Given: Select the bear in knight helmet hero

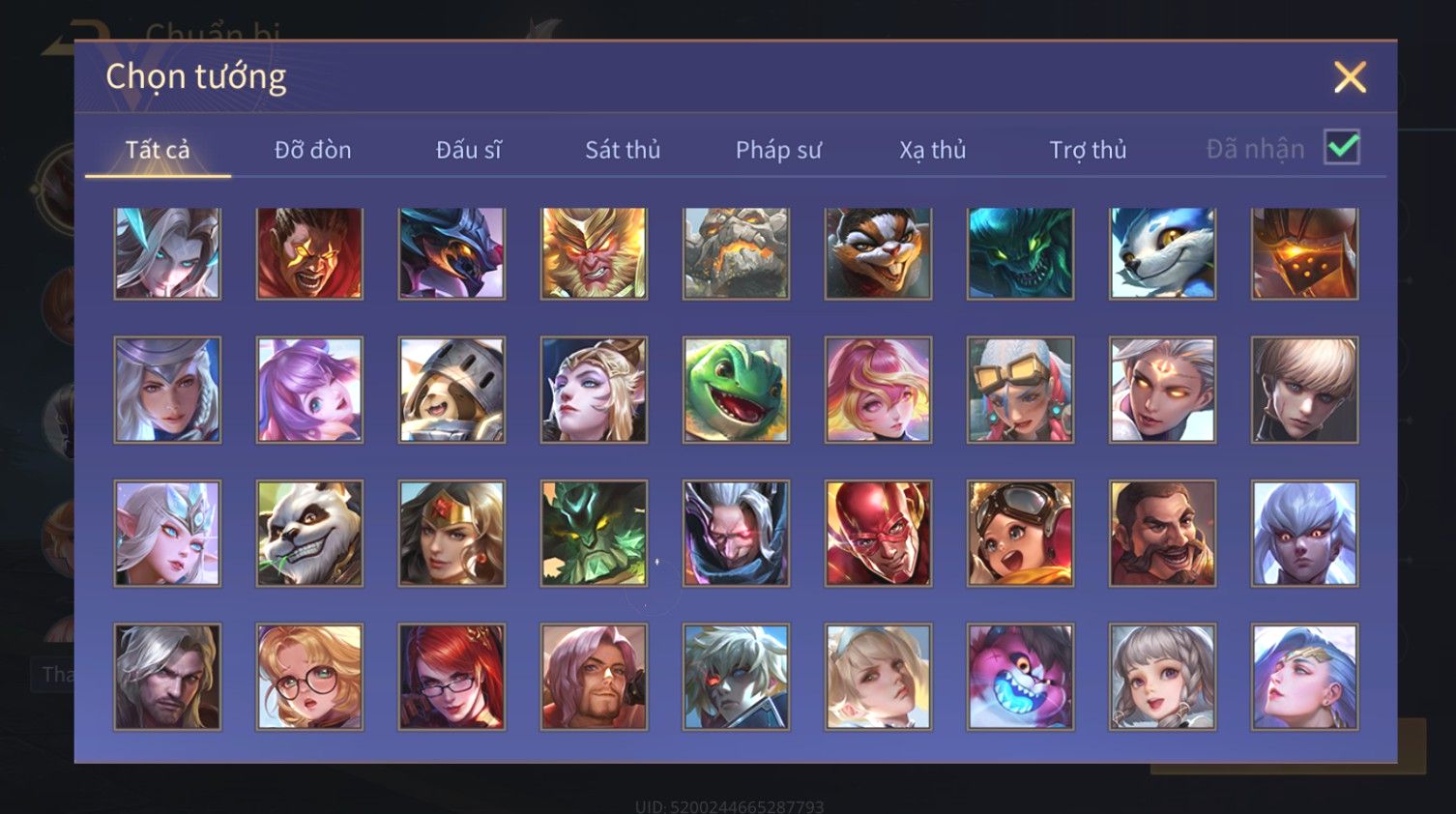Looking at the screenshot, I should [x=451, y=390].
